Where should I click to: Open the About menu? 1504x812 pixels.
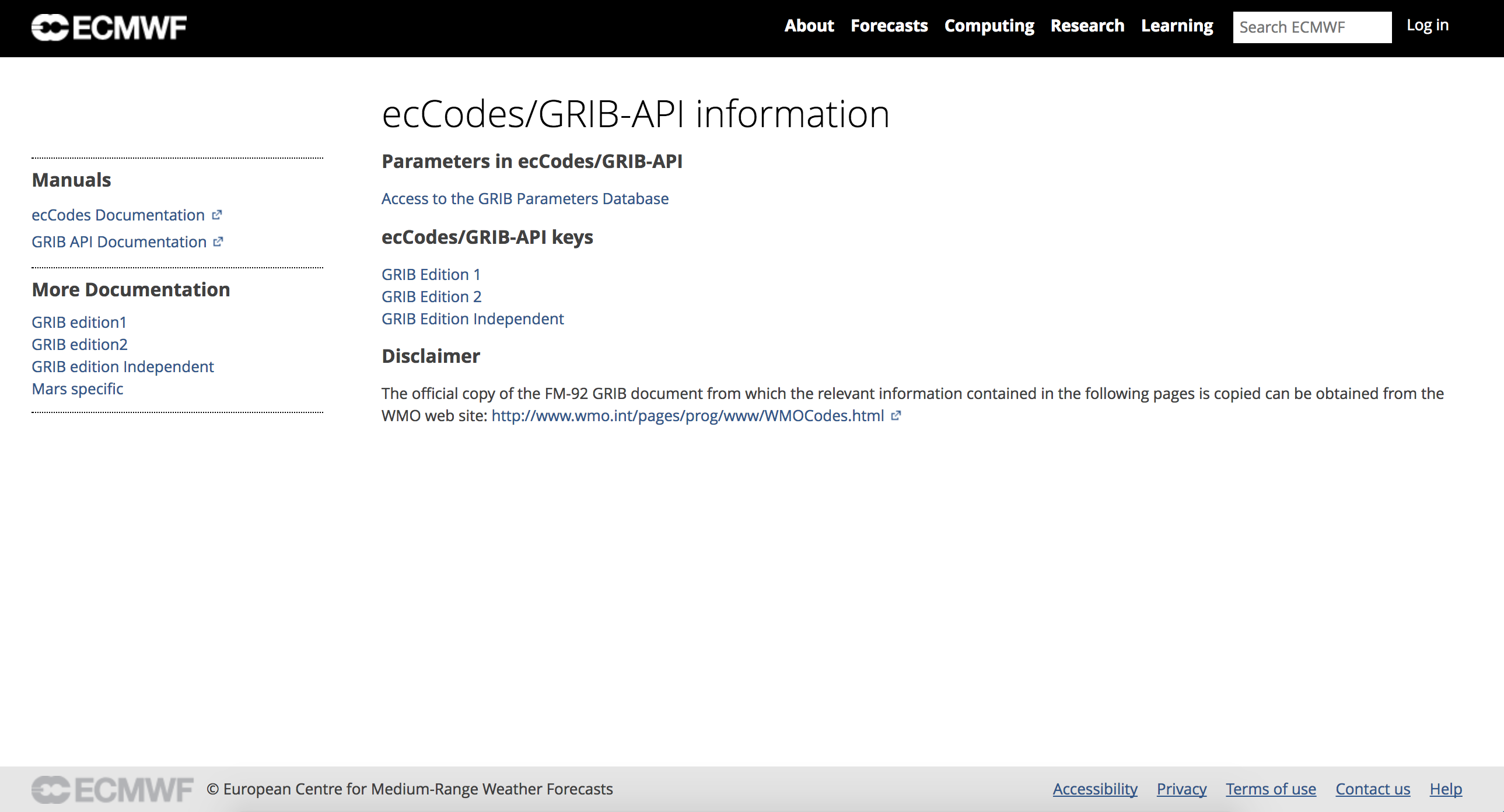[x=809, y=26]
